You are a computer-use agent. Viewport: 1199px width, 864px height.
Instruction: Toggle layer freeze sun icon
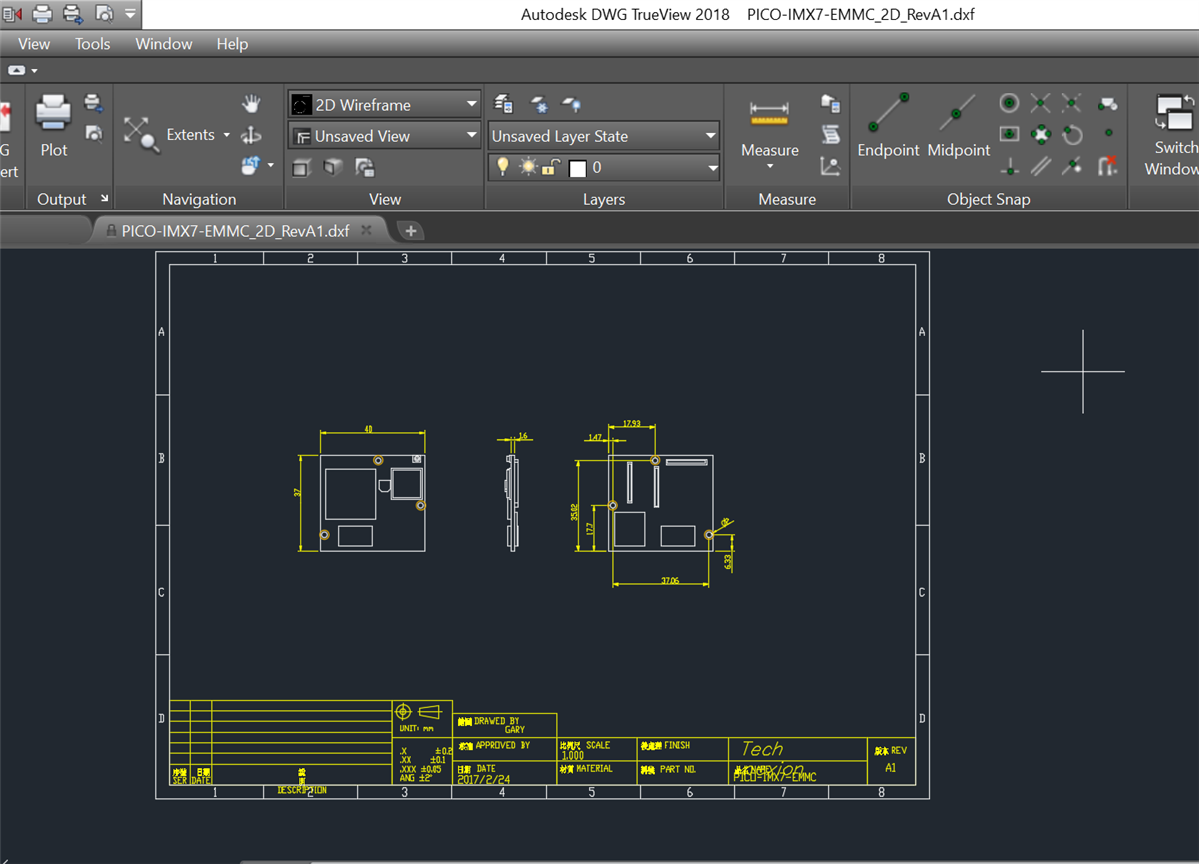pyautogui.click(x=527, y=168)
